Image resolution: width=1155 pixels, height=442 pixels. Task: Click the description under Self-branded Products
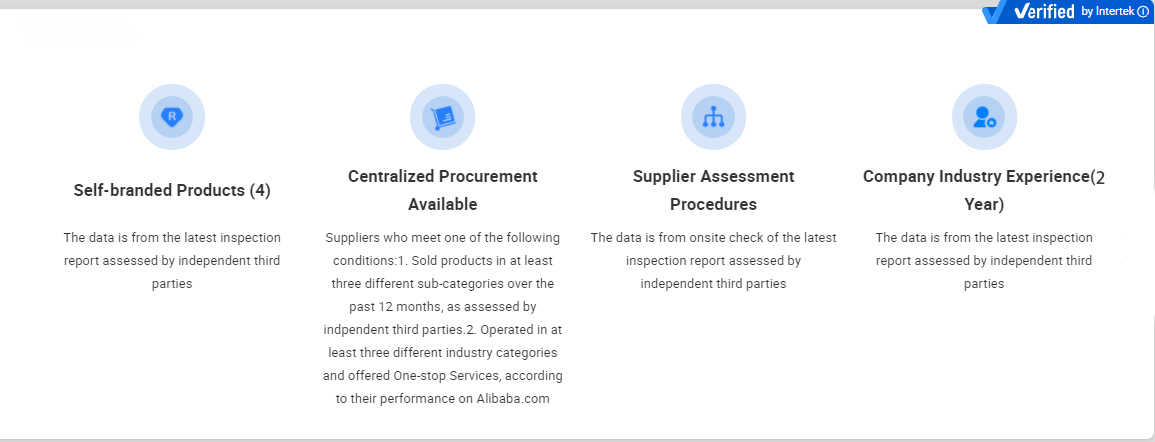click(x=172, y=260)
